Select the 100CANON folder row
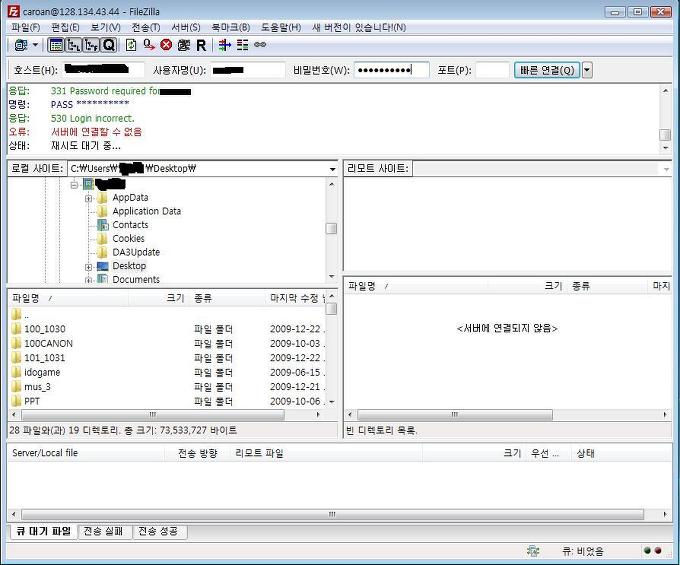The width and height of the screenshot is (680, 565). coord(167,343)
